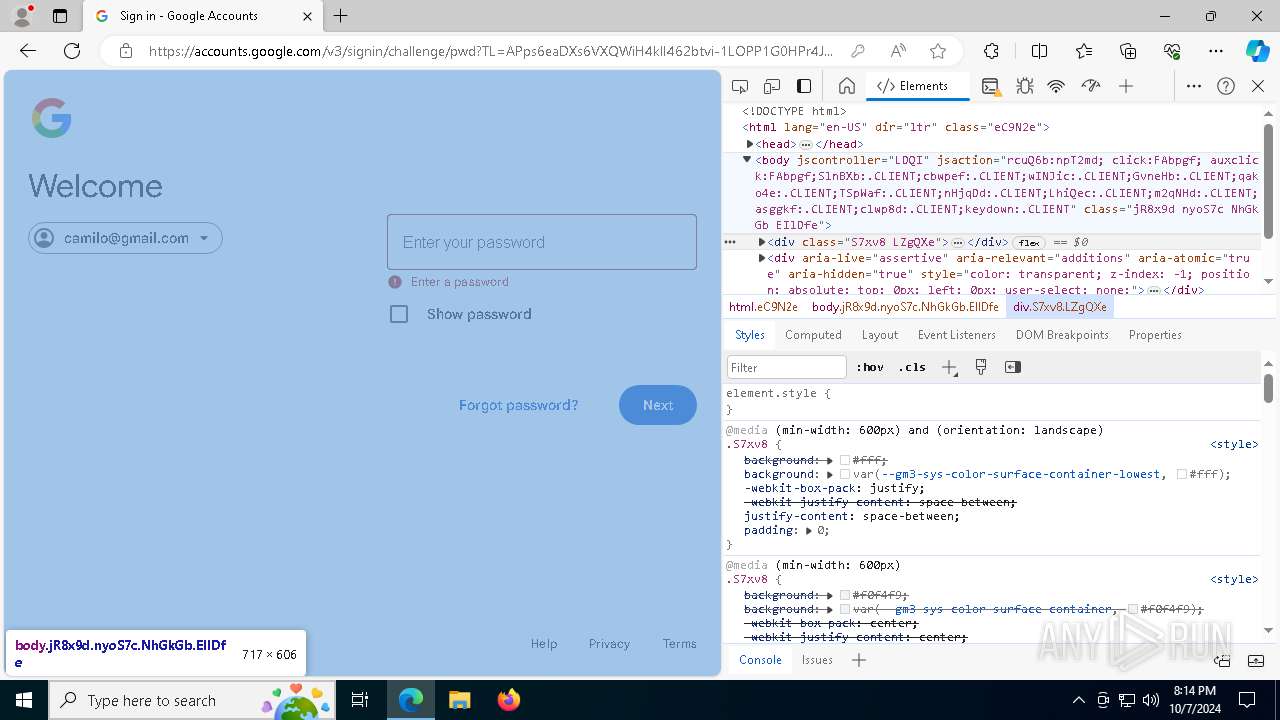Add more tools with the plus icon
1280x720 pixels.
[x=1126, y=87]
